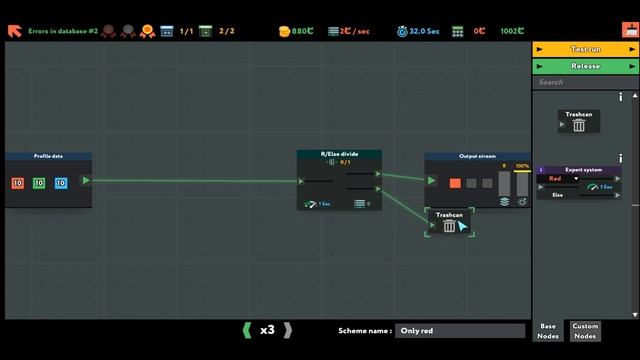Screen dimensions: 640x360
Task: Click the first dark bronze medal icon
Action: point(108,31)
